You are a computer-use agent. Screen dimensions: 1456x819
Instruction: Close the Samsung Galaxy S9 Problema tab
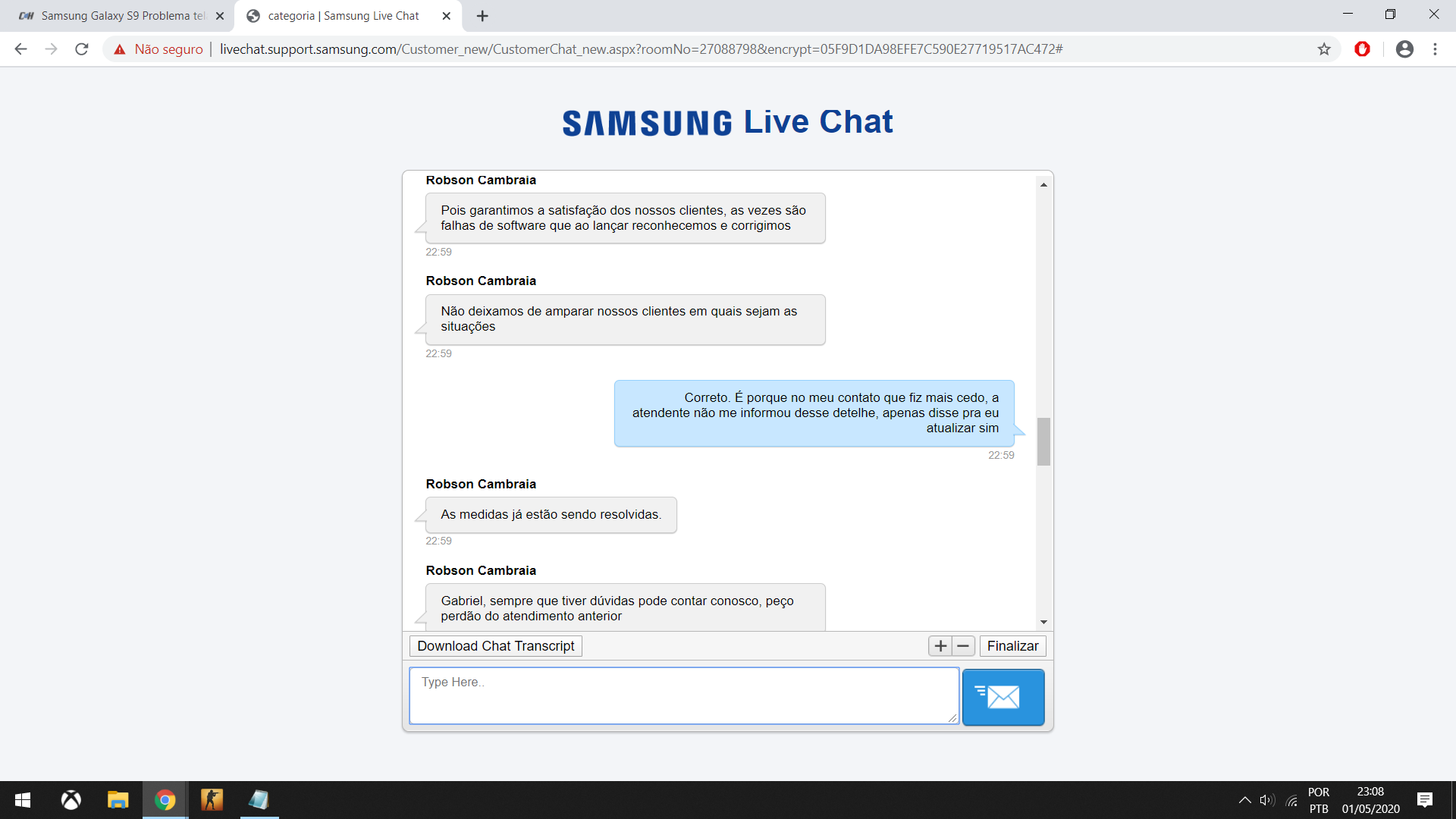220,16
